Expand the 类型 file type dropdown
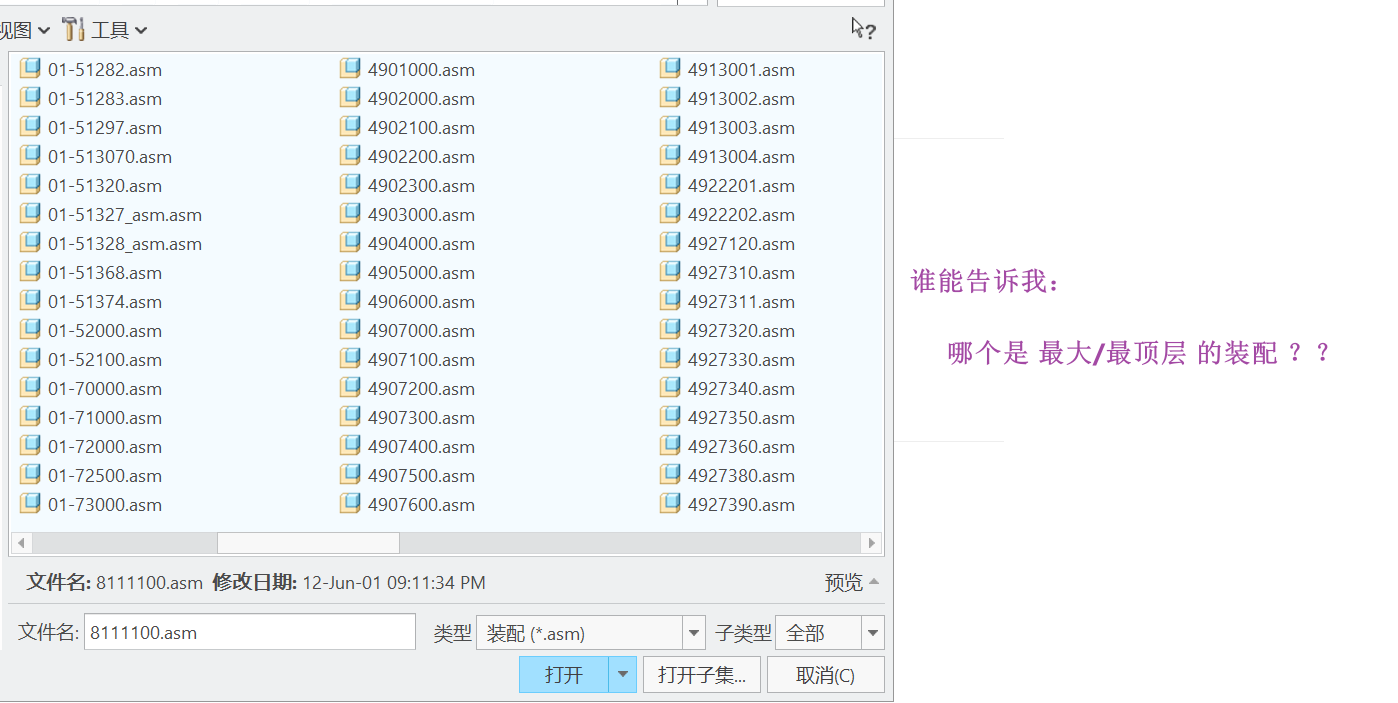This screenshot has height=703, width=1398. point(694,633)
